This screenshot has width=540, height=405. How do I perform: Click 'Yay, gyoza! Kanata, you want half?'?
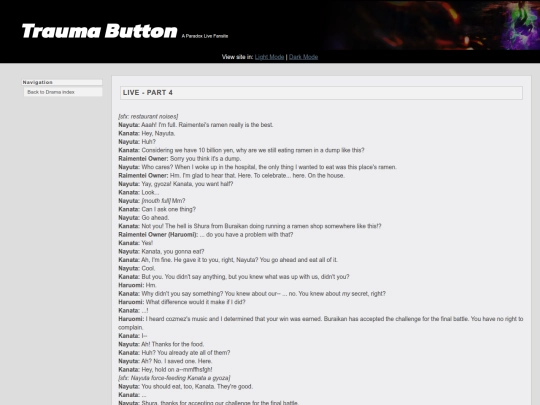(176, 184)
